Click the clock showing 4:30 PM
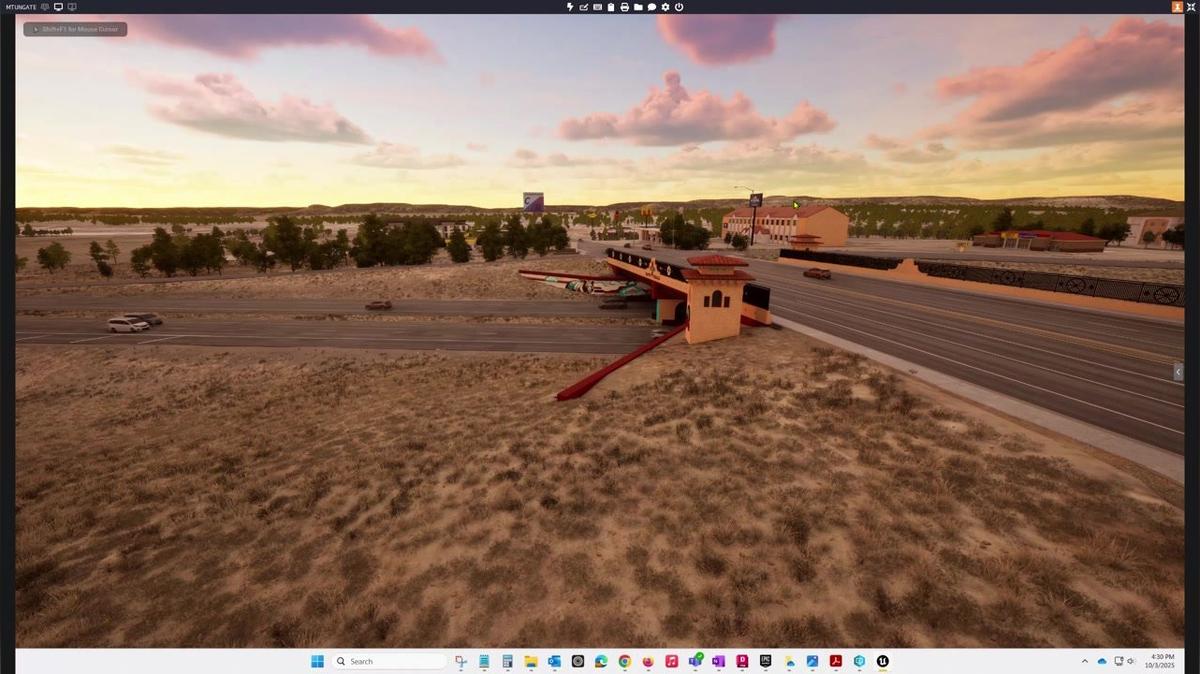 click(1163, 661)
